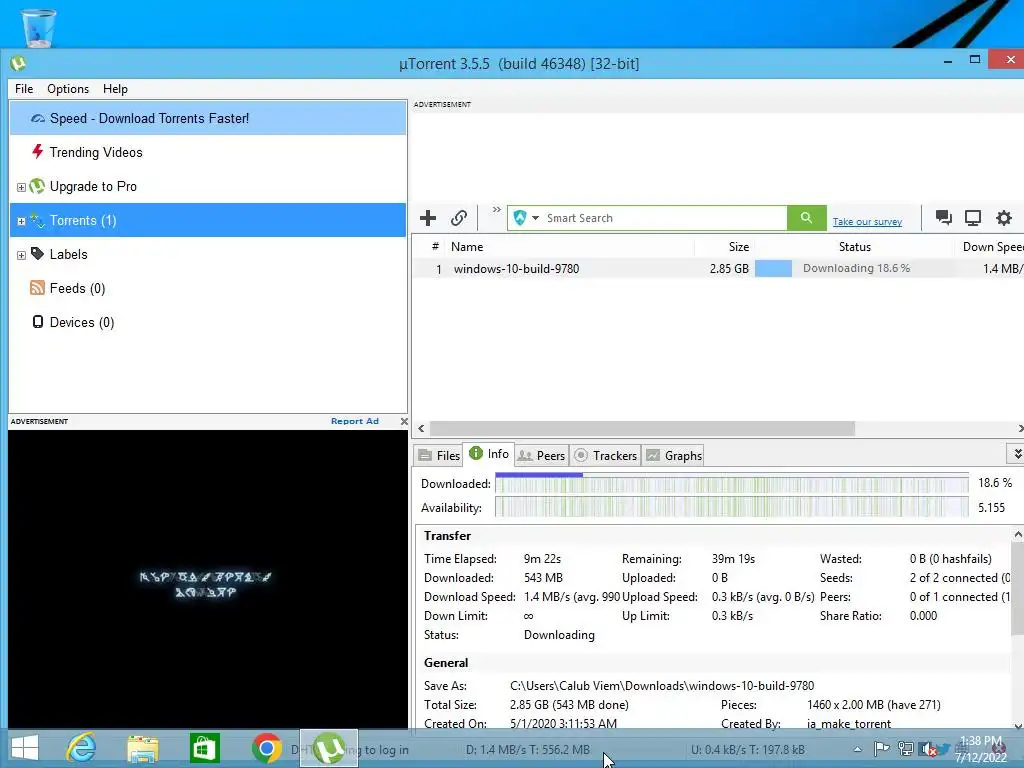Image resolution: width=1024 pixels, height=768 pixels.
Task: Sort by the # column header
Action: point(435,246)
